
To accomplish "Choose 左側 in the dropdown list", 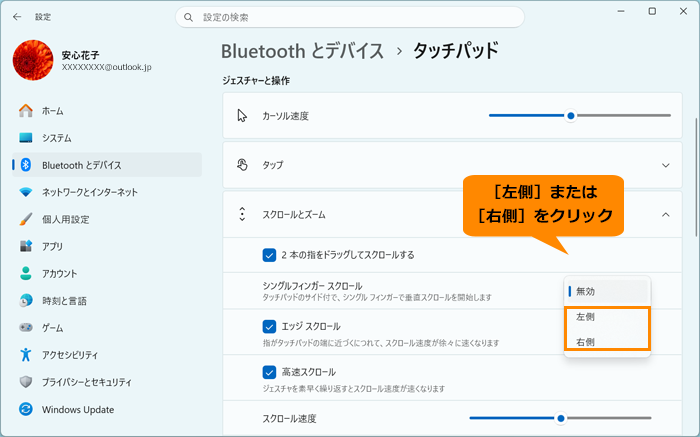I will click(607, 317).
